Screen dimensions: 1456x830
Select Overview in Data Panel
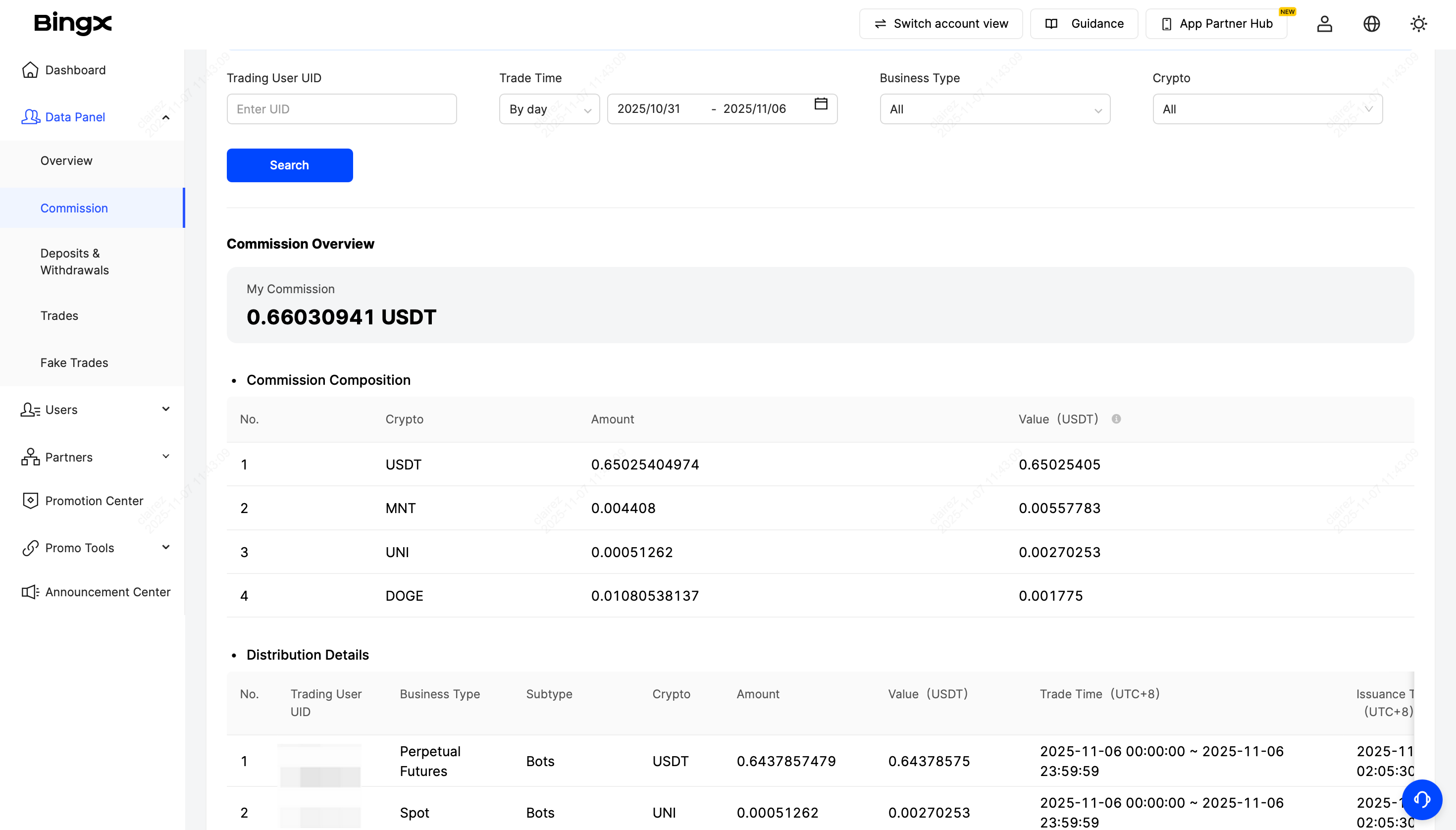66,161
